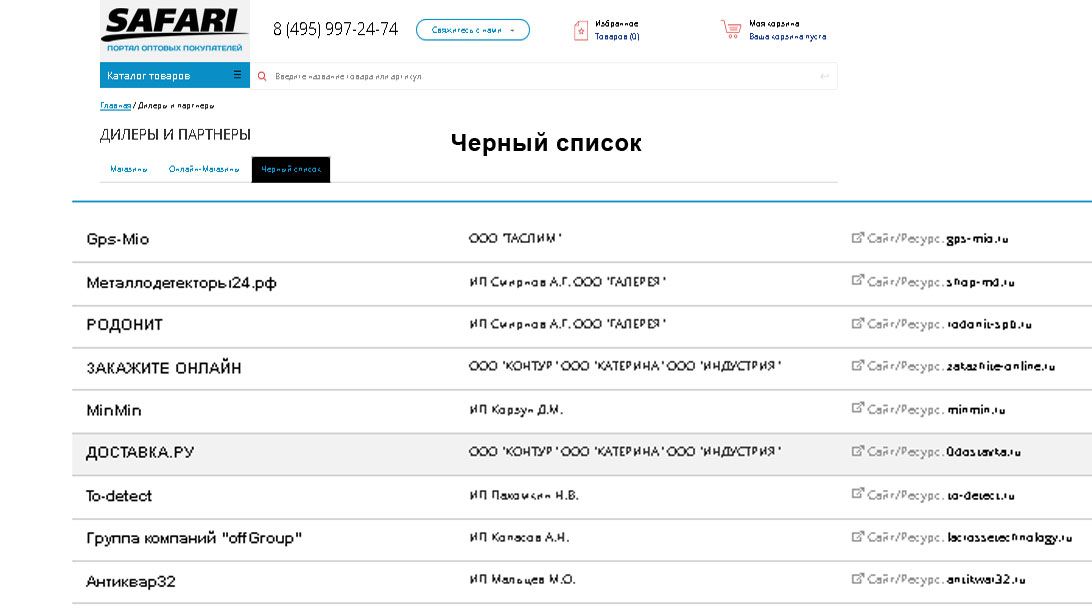
Task: Open the Связаться с нами dropdown
Action: [x=471, y=29]
